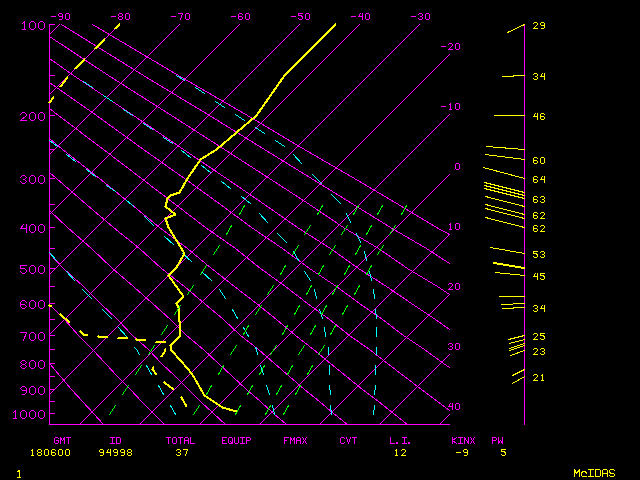Click the PW header label
640x480 pixels.
[497, 440]
